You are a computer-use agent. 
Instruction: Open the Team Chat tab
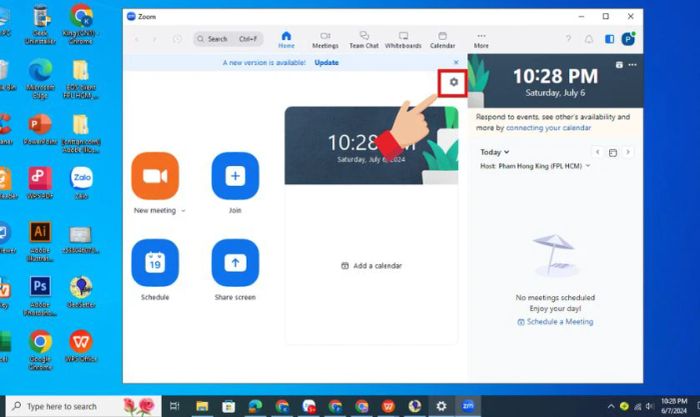(x=364, y=40)
